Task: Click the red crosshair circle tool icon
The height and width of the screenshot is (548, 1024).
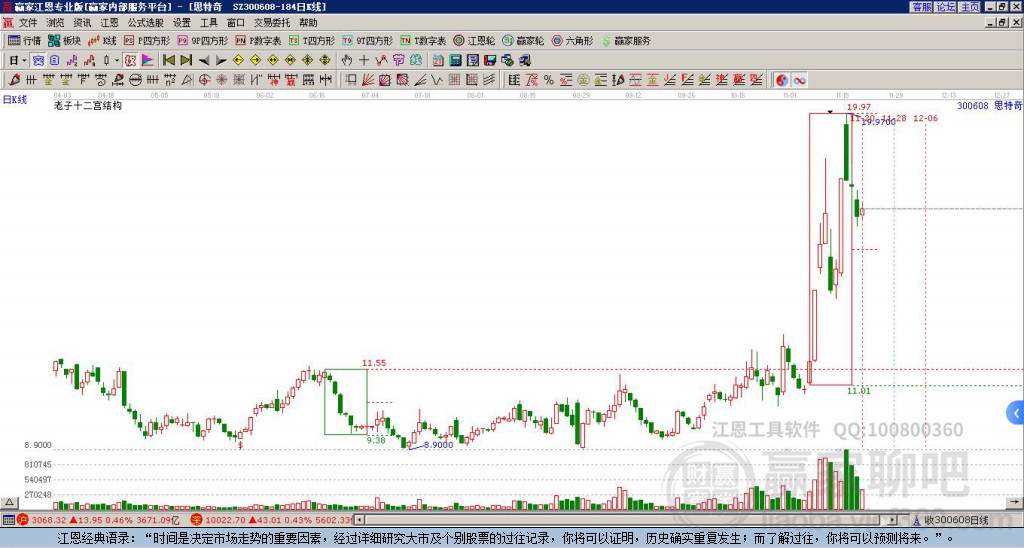Action: click(x=204, y=80)
